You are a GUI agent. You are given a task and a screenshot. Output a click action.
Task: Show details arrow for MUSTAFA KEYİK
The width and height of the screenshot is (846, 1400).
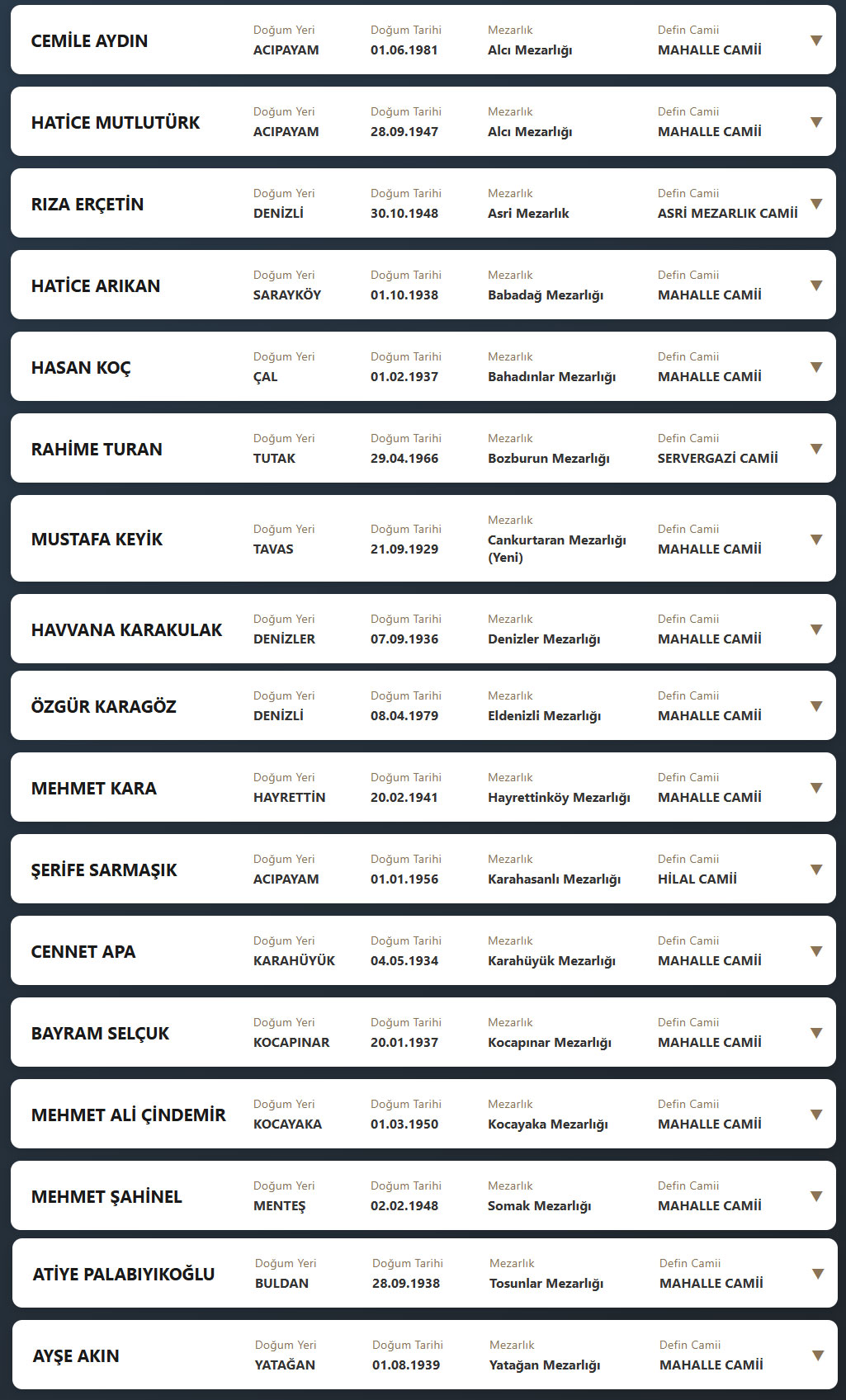[x=815, y=540]
